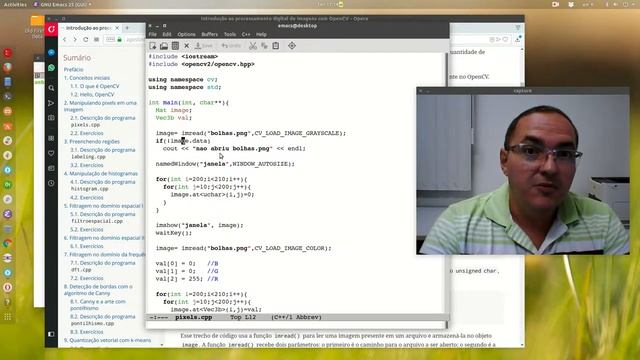Open '1.1. O que é OpenCV' link
Image resolution: width=640 pixels, height=360 pixels.
pos(95,86)
